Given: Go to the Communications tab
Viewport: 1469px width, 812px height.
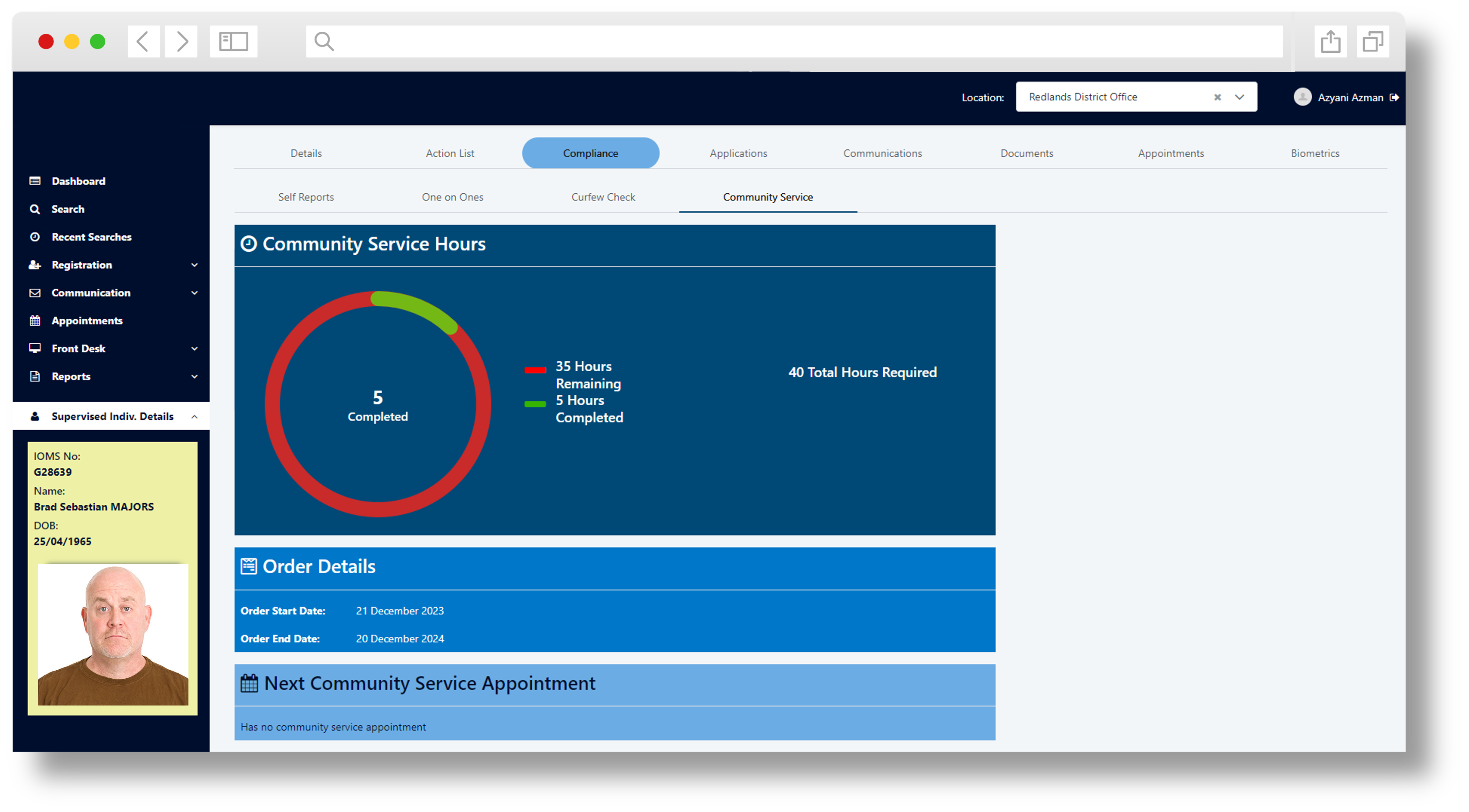Looking at the screenshot, I should tap(883, 154).
